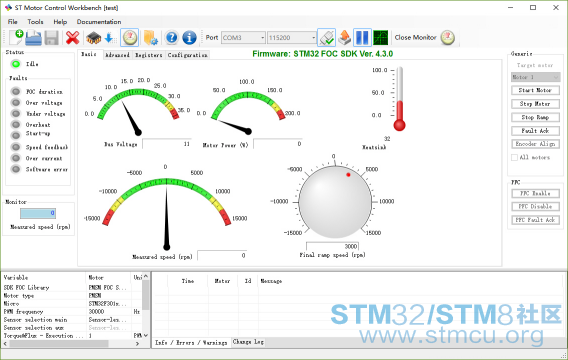Click the red X delete icon

click(x=72, y=38)
